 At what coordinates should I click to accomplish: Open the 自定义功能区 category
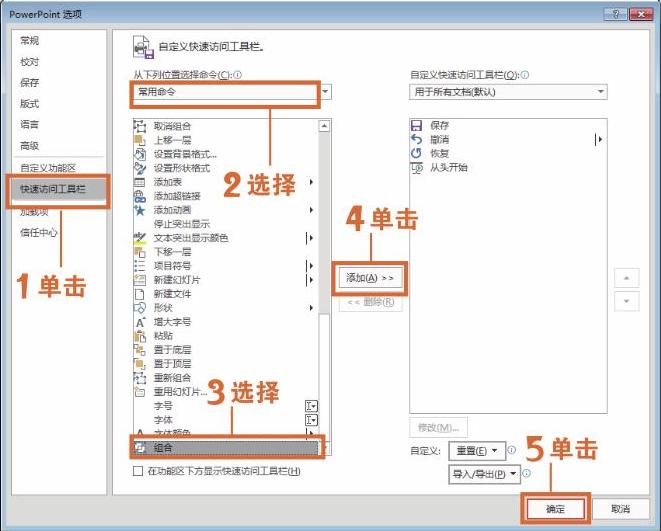click(48, 168)
